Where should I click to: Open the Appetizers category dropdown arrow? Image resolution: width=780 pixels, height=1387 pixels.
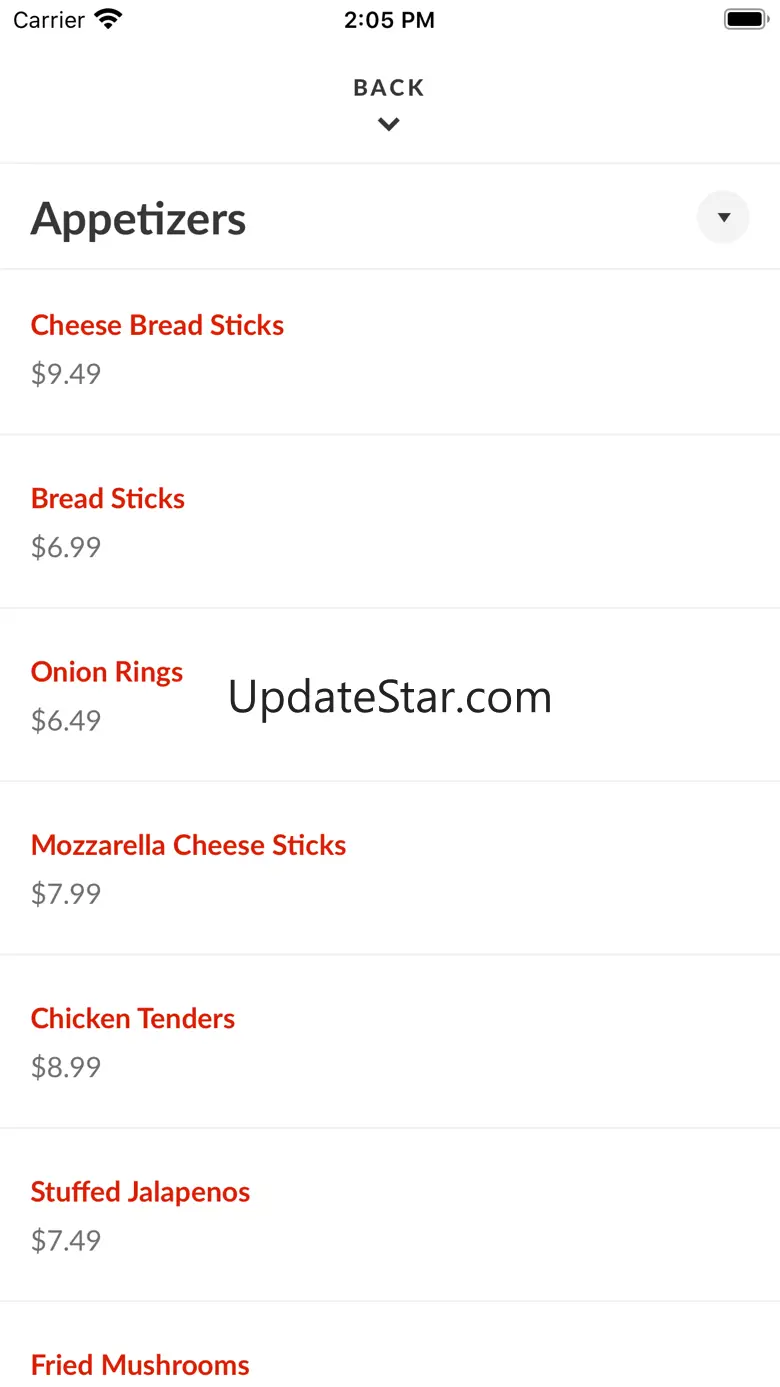click(x=723, y=217)
